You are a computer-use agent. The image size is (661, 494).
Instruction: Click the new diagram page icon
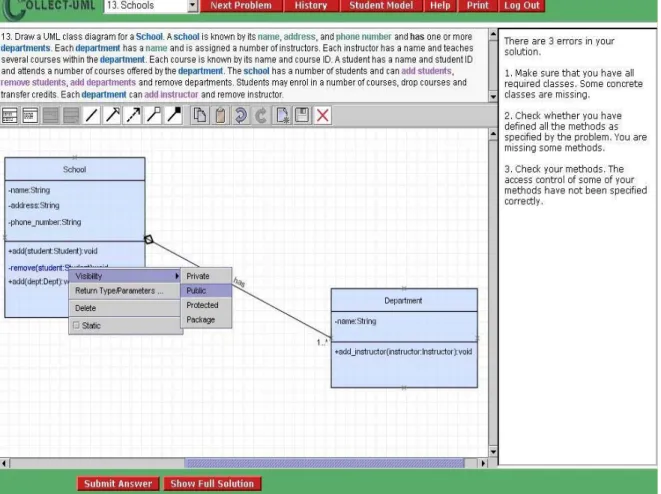click(282, 115)
